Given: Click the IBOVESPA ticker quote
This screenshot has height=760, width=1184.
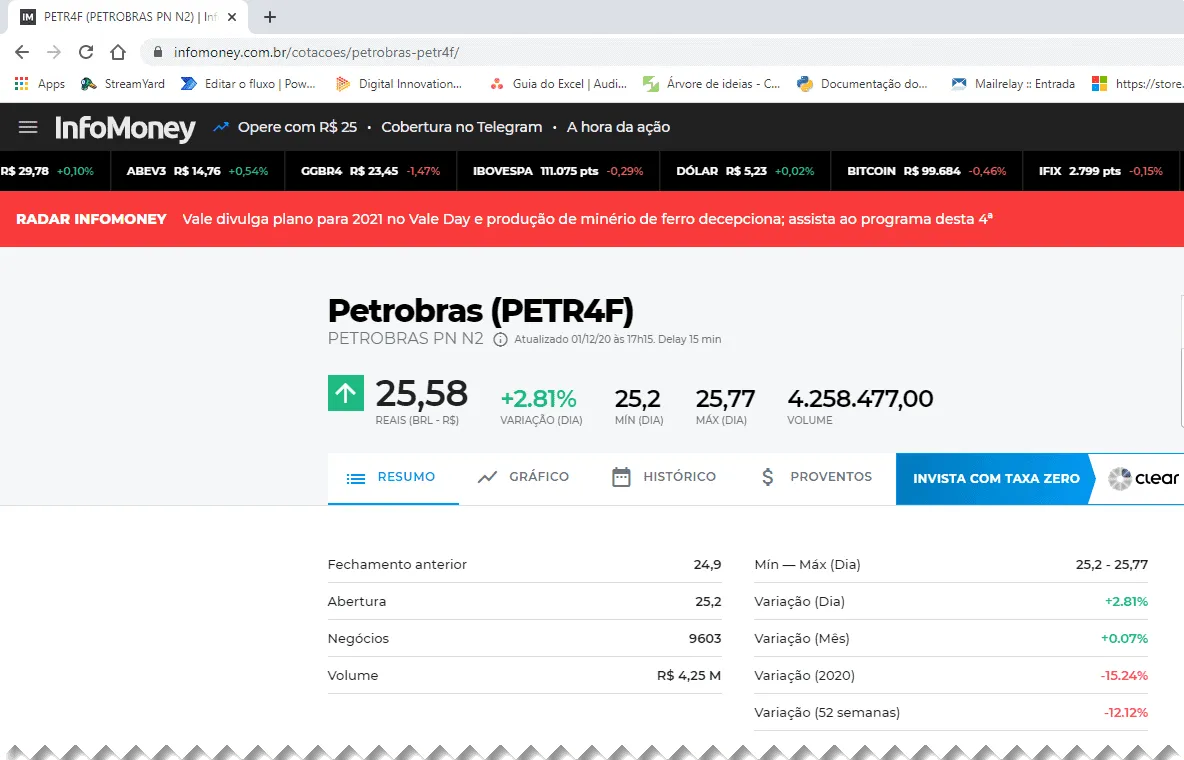Looking at the screenshot, I should (558, 171).
